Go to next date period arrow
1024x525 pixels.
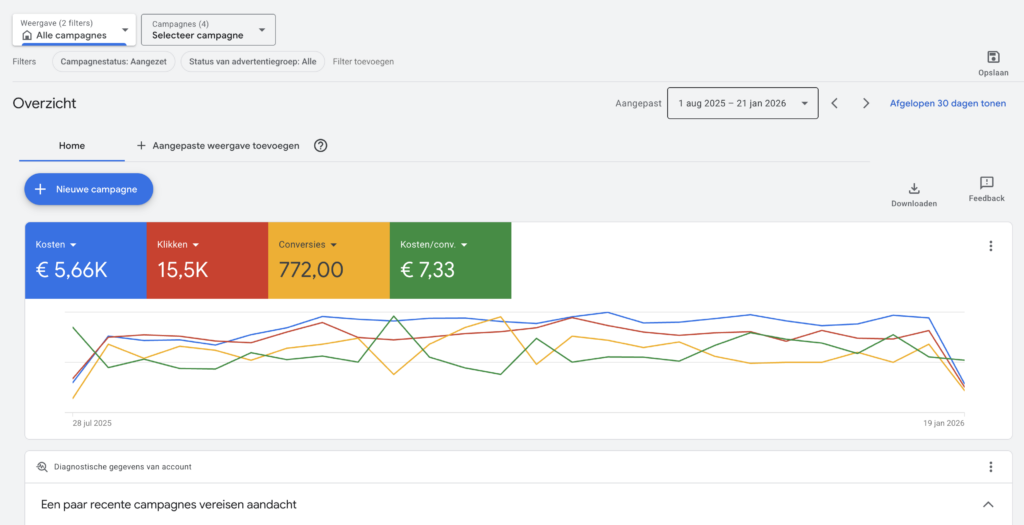866,103
